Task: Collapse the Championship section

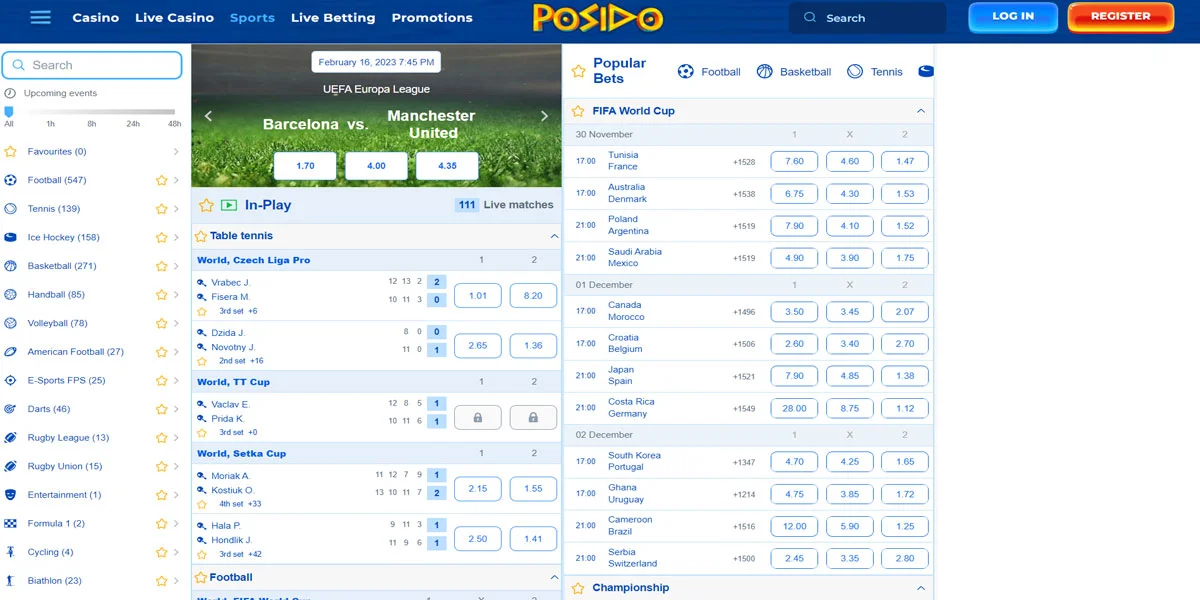Action: pos(921,588)
